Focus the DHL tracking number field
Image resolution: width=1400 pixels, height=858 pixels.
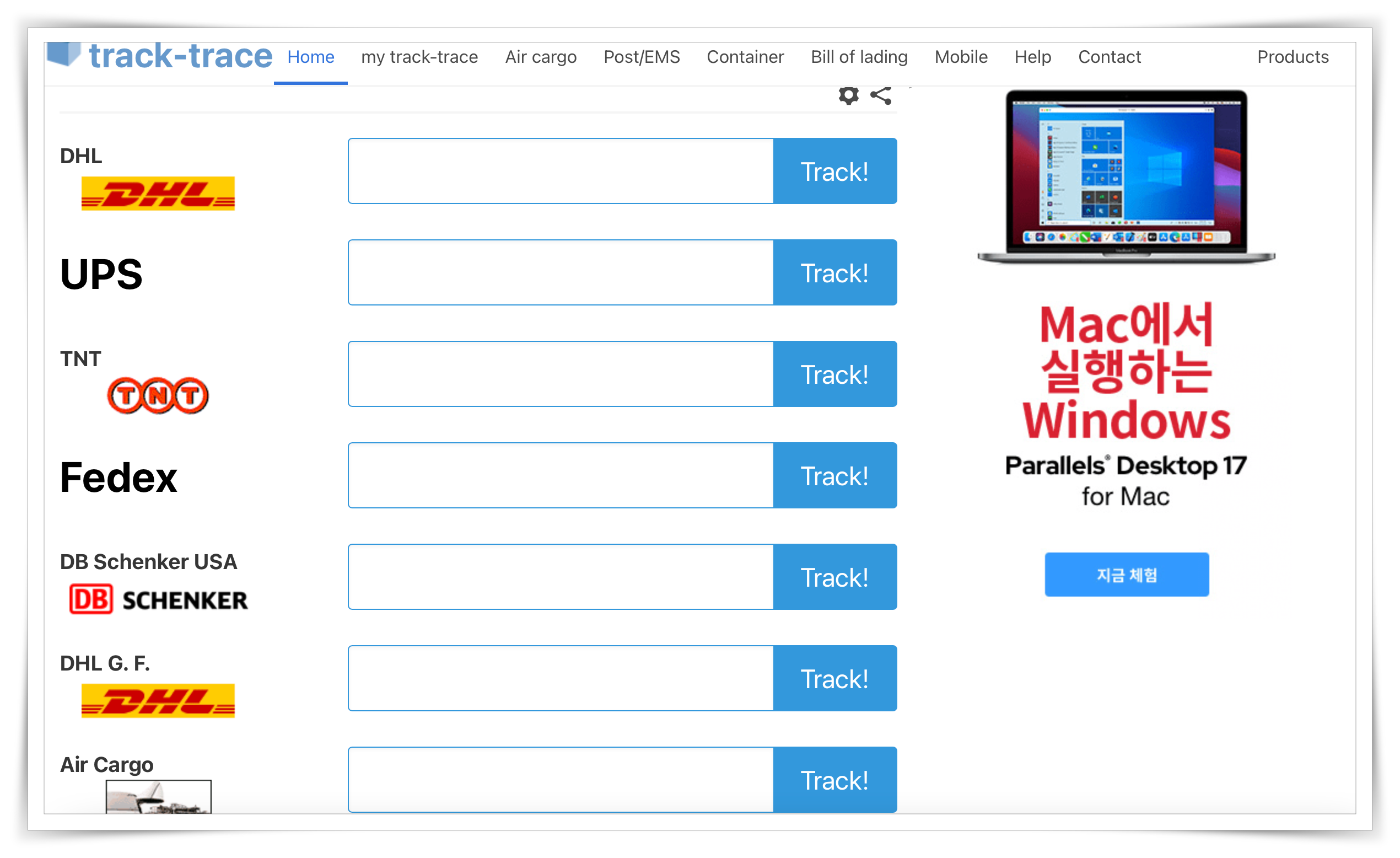click(x=561, y=171)
